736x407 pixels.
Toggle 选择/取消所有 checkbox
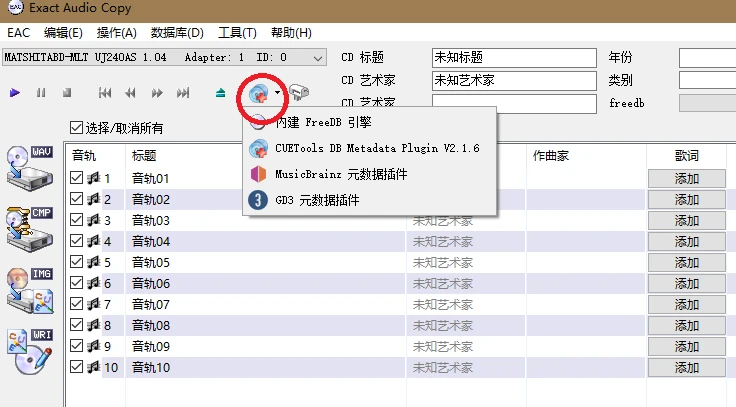76,127
